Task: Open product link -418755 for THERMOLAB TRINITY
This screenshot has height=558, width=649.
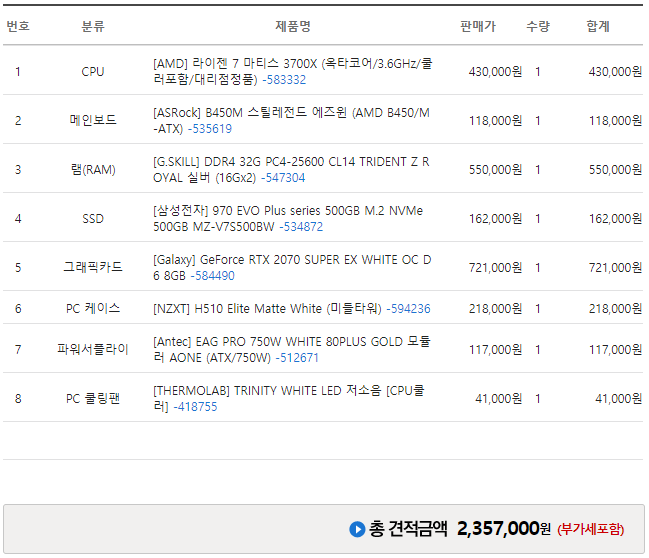Action: (x=195, y=406)
